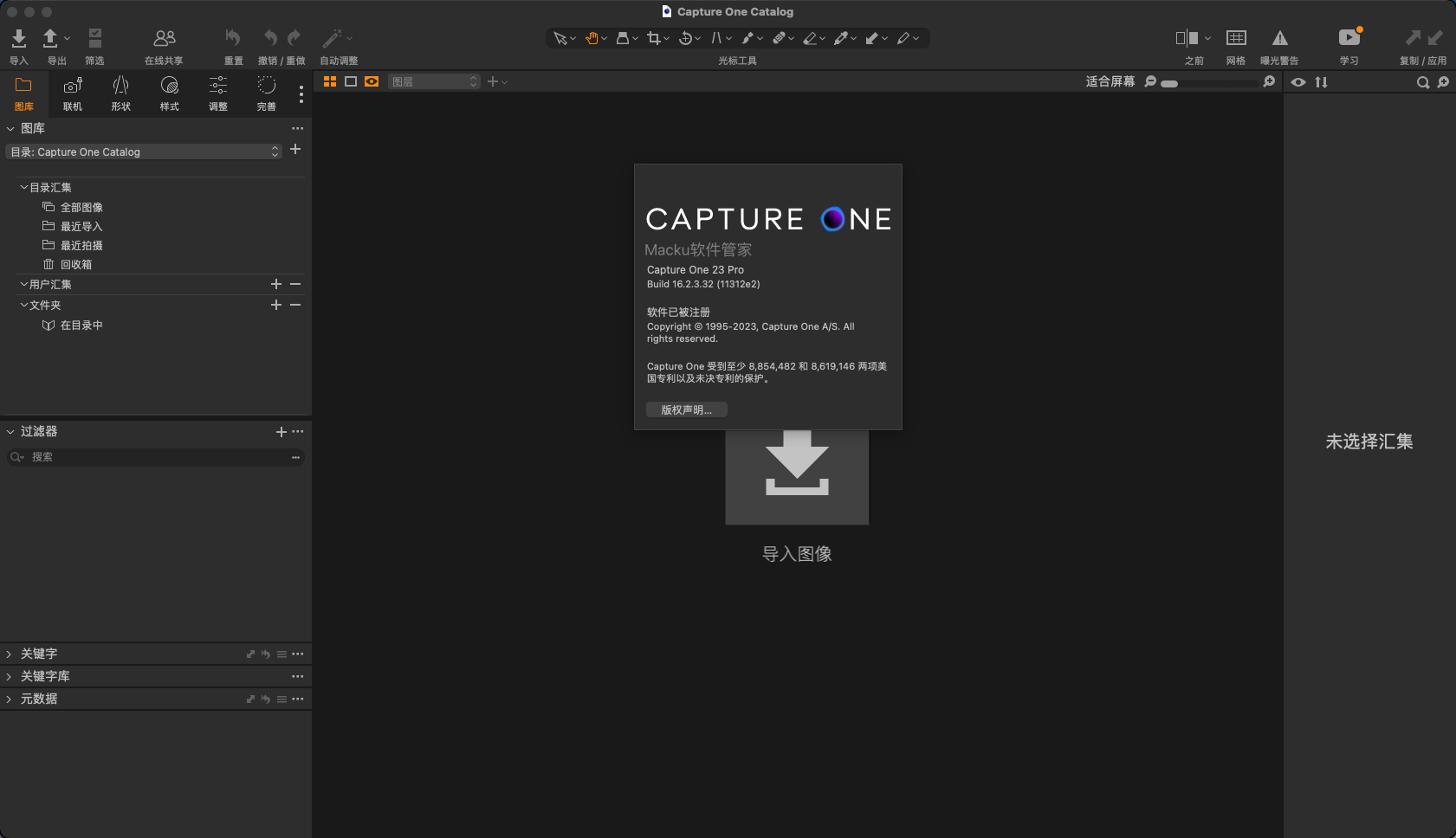
Task: Select the apply adjustments arrow tool
Action: 871,38
